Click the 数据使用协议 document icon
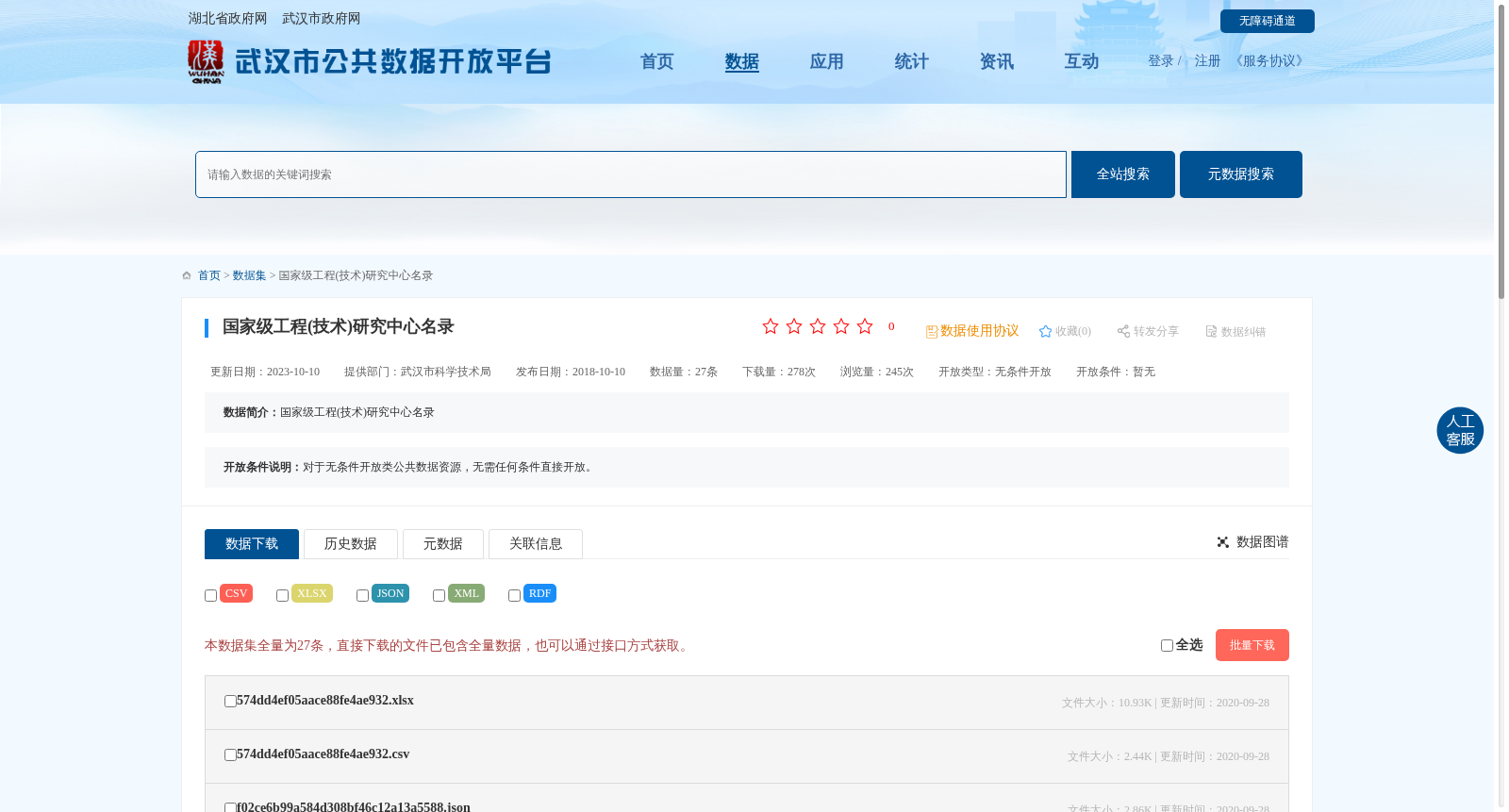The height and width of the screenshot is (812, 1509). pyautogui.click(x=932, y=332)
